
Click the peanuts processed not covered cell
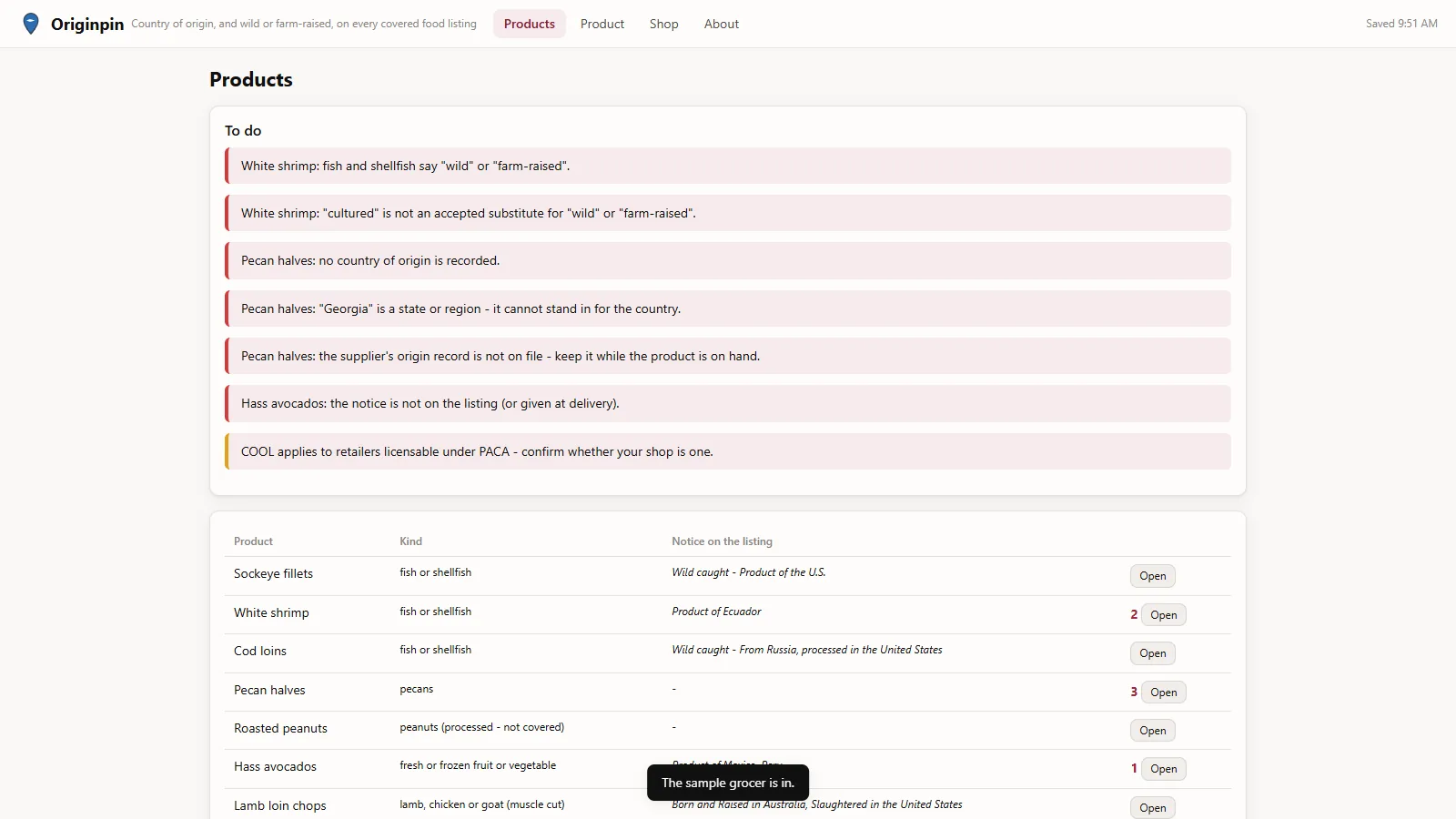pyautogui.click(x=481, y=727)
